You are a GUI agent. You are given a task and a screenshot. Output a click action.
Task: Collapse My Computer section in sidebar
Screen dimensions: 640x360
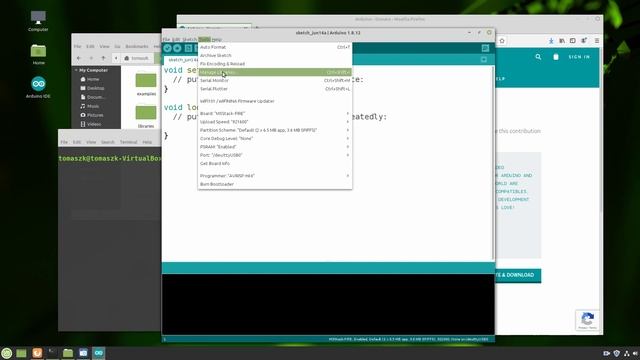coord(76,70)
